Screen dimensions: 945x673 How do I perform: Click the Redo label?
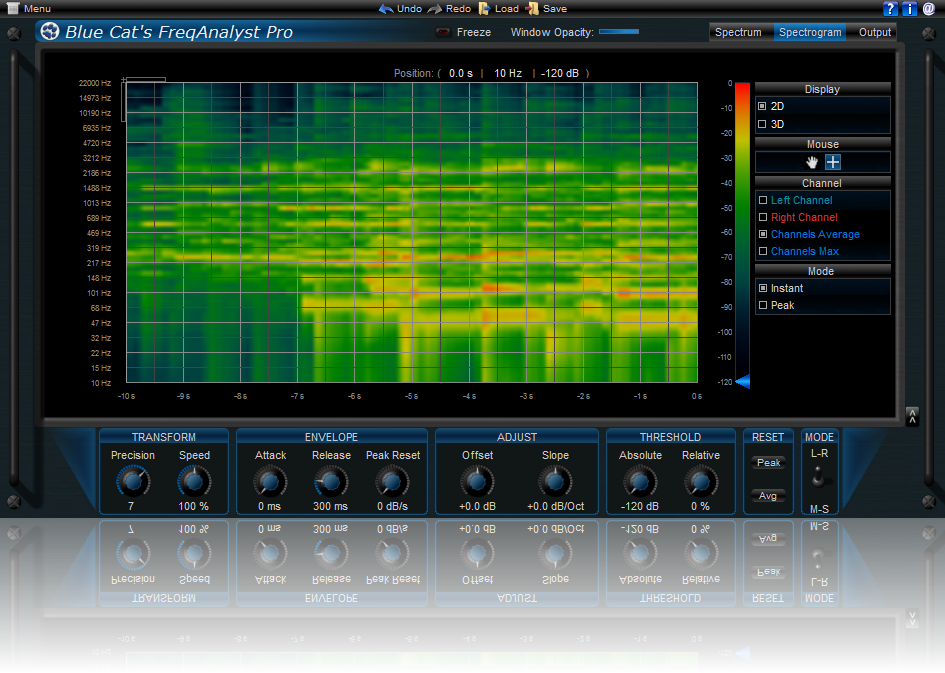tap(458, 8)
